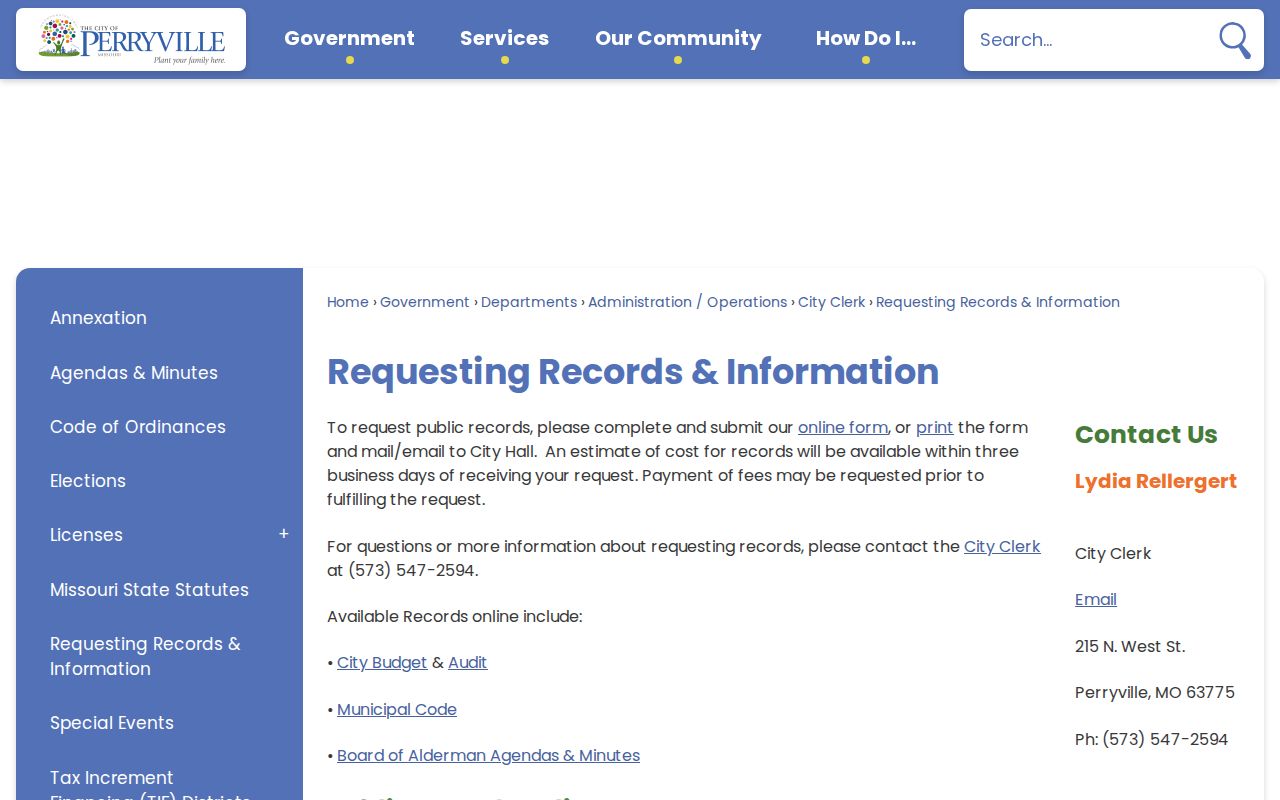The width and height of the screenshot is (1280, 800).
Task: Open the Services menu
Action: 504,39
